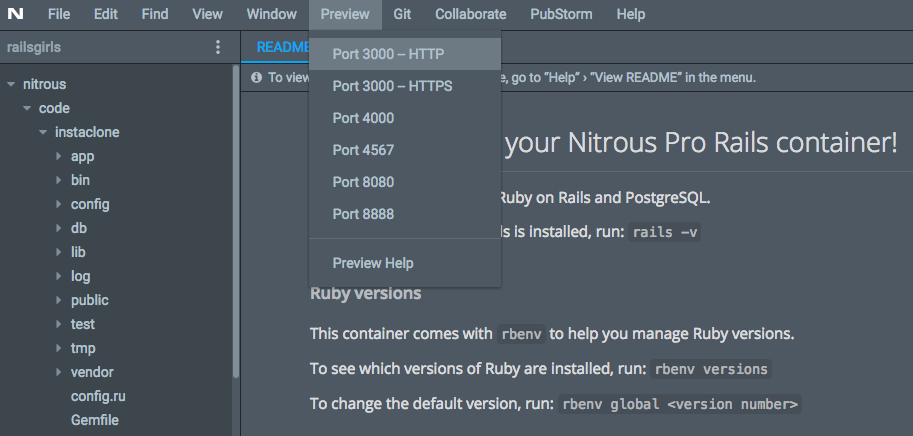Collapse the code folder
The image size is (913, 436).
[x=27, y=109]
